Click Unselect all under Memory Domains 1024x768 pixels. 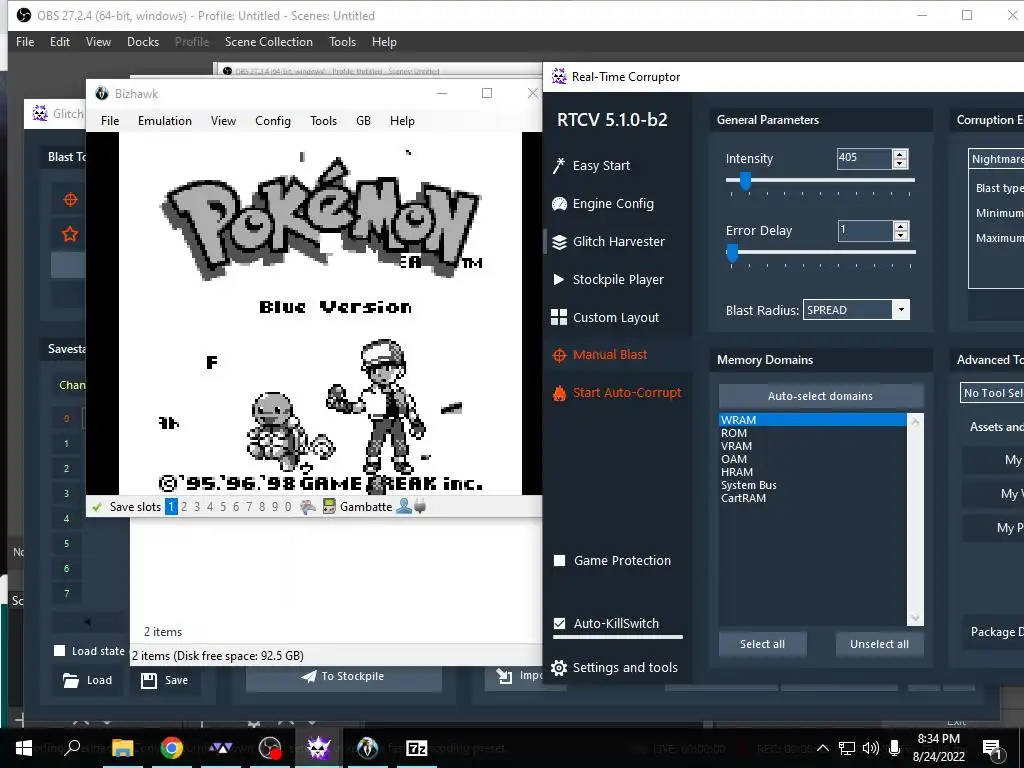(879, 644)
